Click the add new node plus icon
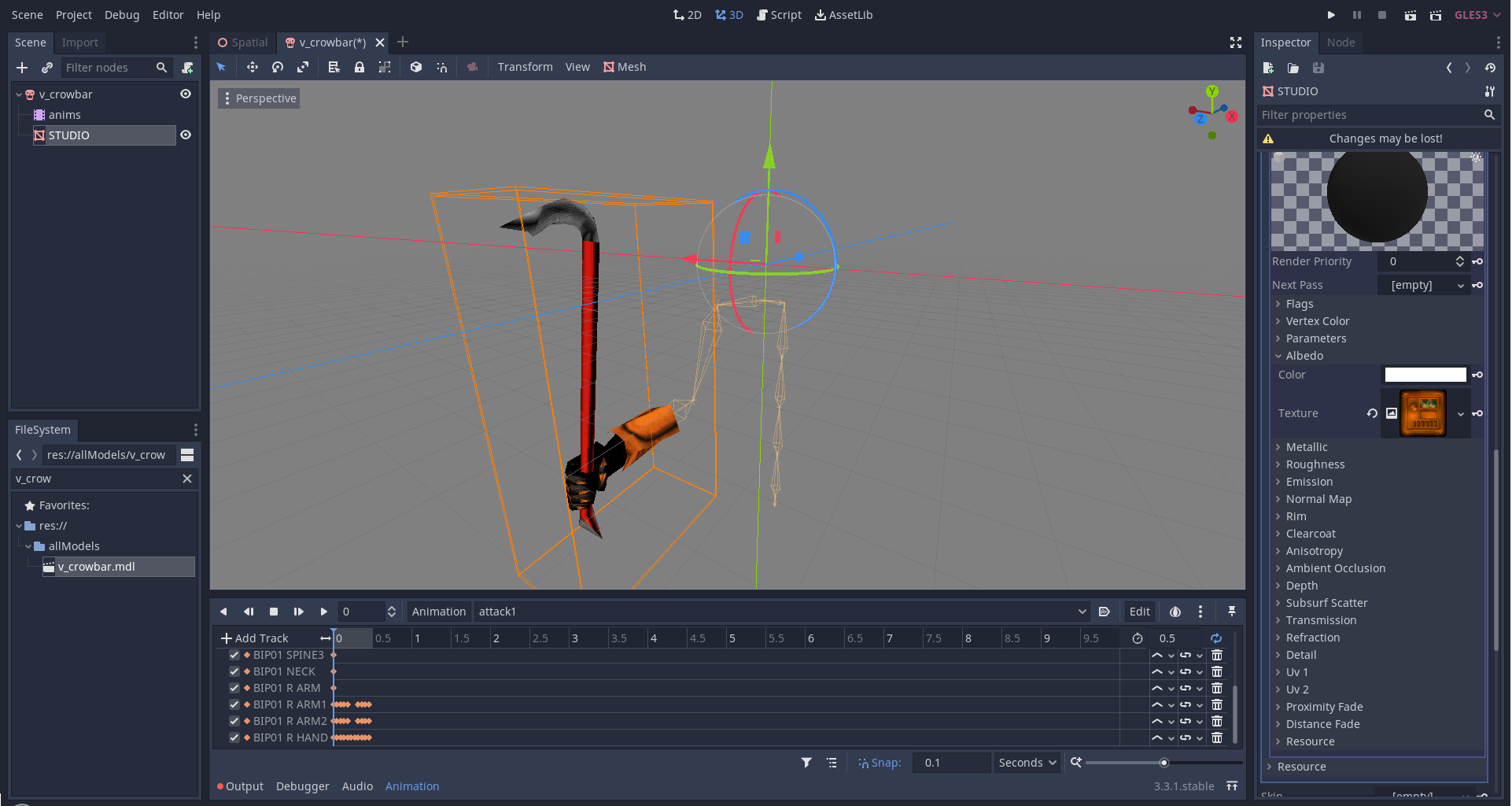The image size is (1512, 806). click(22, 68)
